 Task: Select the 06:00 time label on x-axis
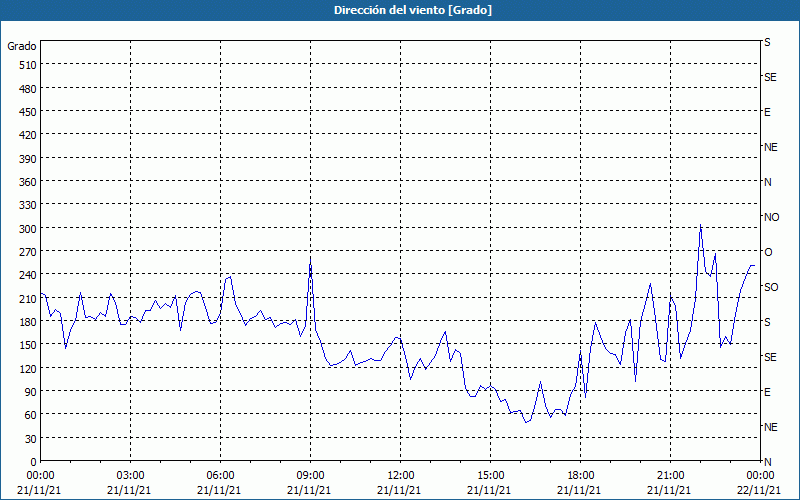220,476
